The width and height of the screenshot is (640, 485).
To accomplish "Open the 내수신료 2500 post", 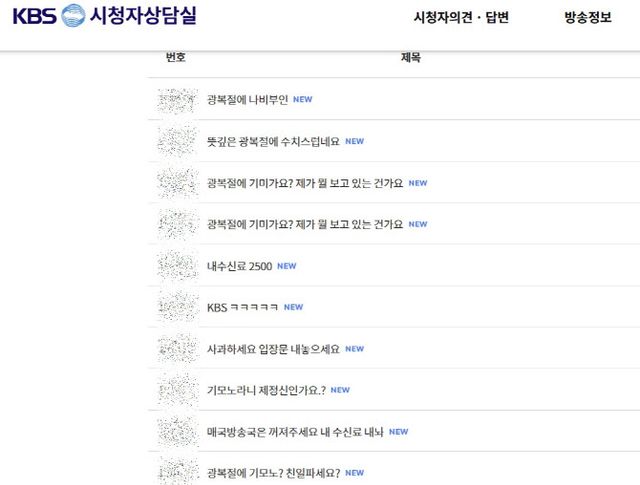I will point(238,266).
